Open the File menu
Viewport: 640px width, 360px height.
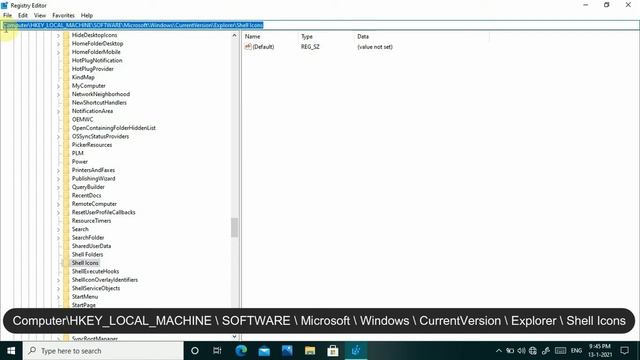7,16
